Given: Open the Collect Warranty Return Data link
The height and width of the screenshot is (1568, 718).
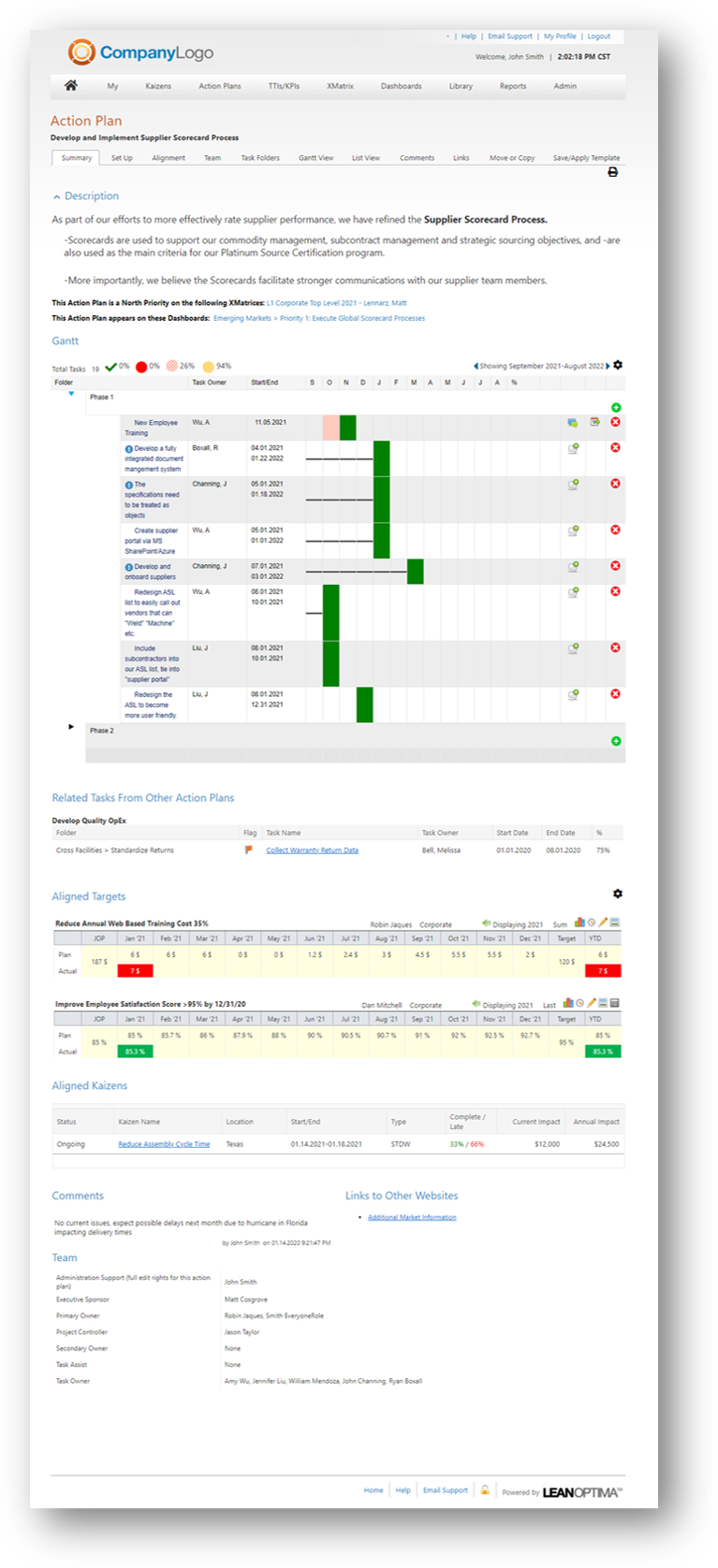Looking at the screenshot, I should [312, 850].
